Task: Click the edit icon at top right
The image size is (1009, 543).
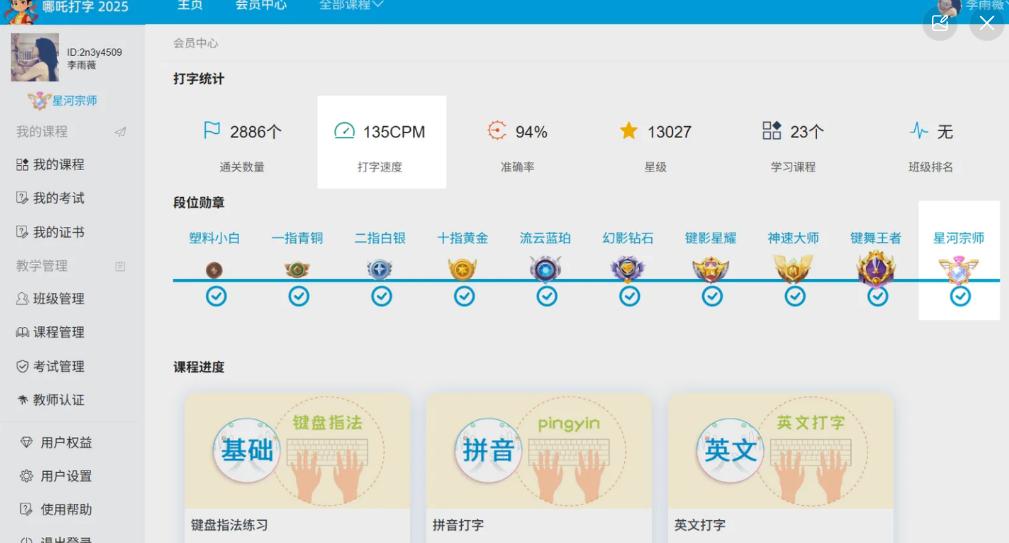Action: click(x=940, y=24)
